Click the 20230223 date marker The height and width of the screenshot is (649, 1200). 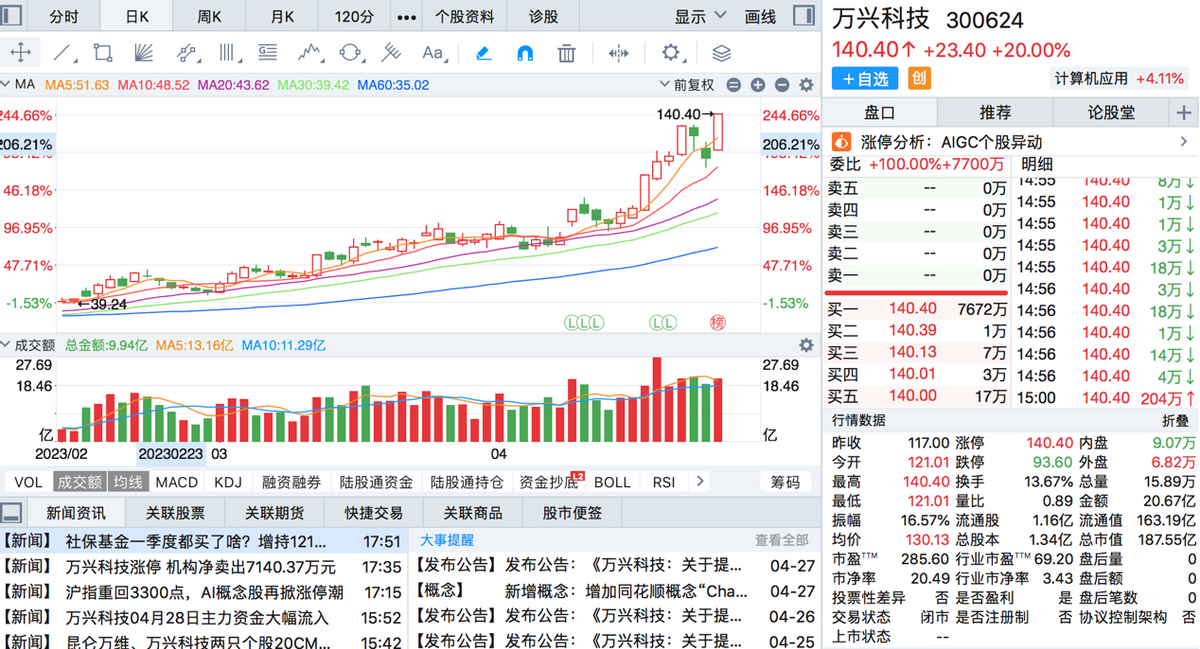[170, 454]
